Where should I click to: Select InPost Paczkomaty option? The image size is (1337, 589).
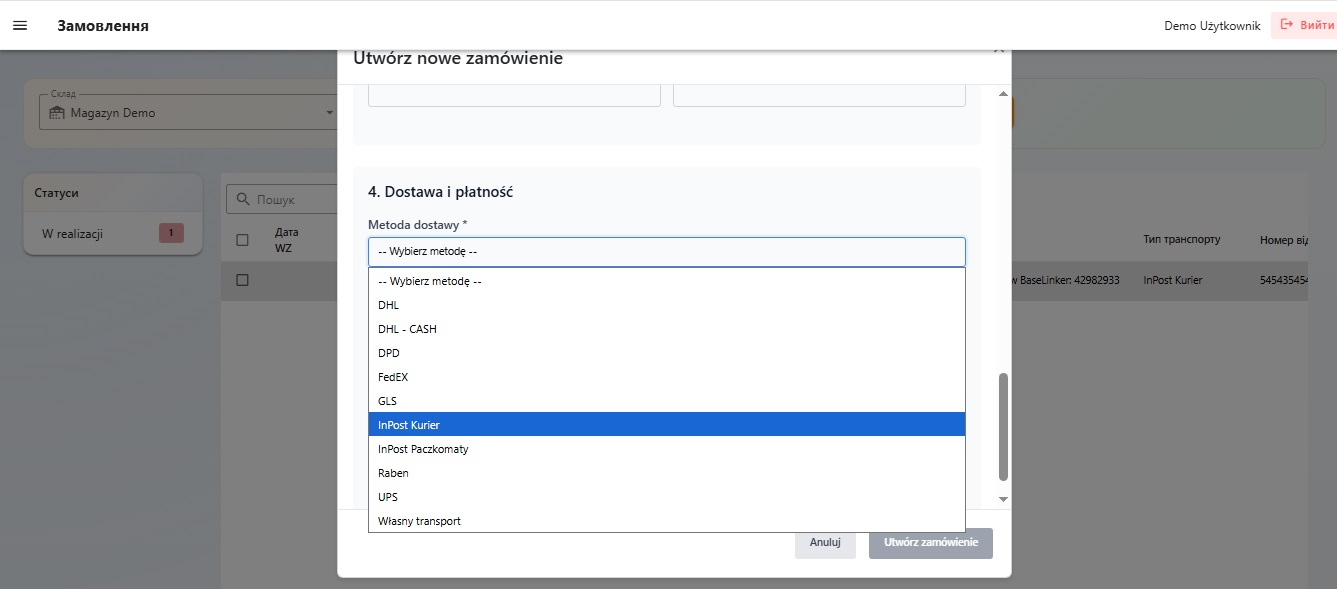tap(667, 449)
